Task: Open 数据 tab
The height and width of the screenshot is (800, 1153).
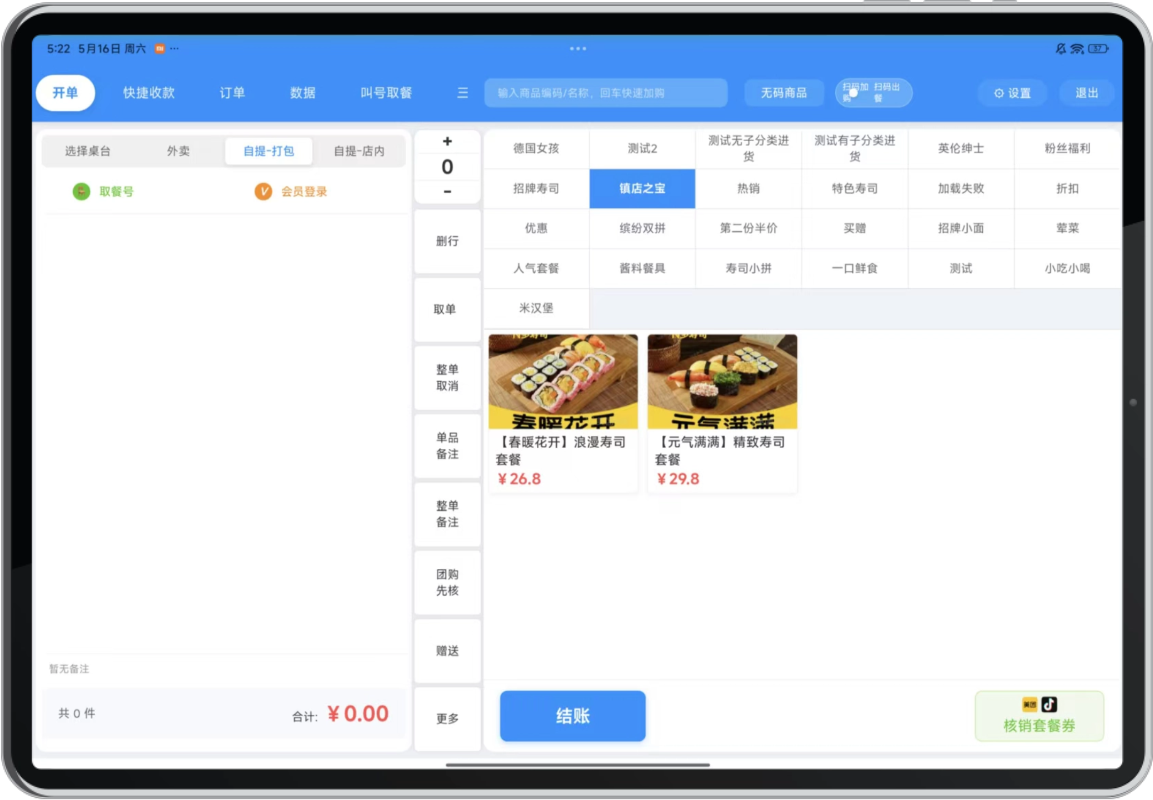Action: point(302,93)
